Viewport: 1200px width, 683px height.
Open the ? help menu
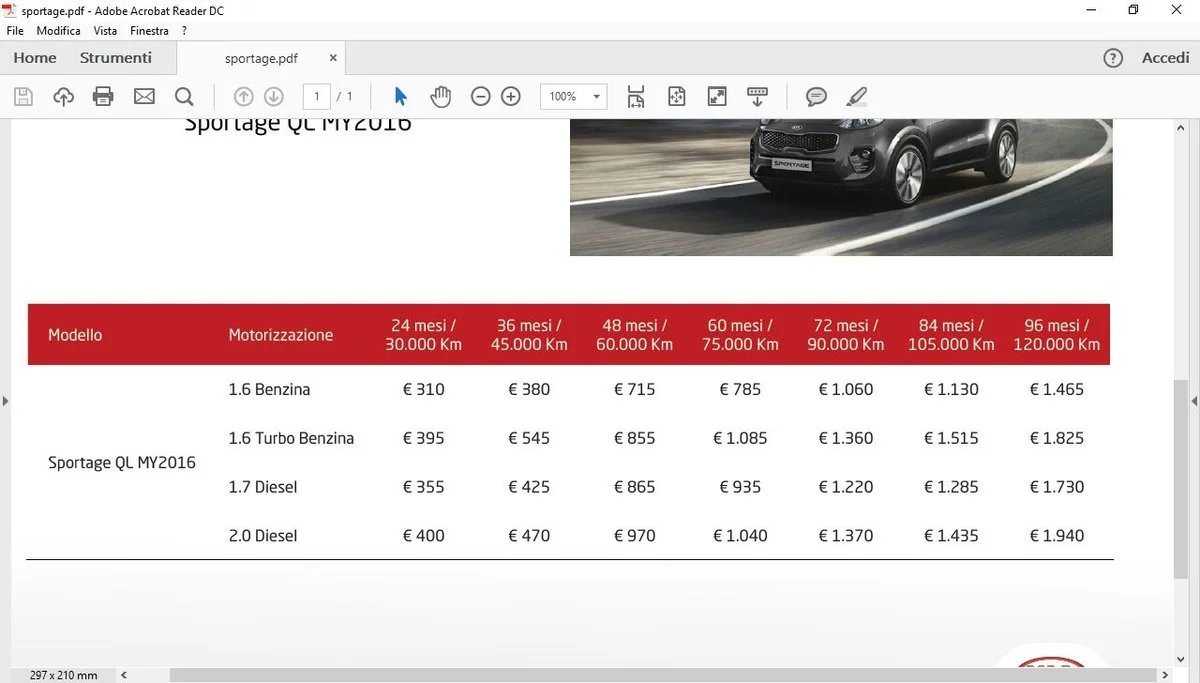(x=184, y=31)
